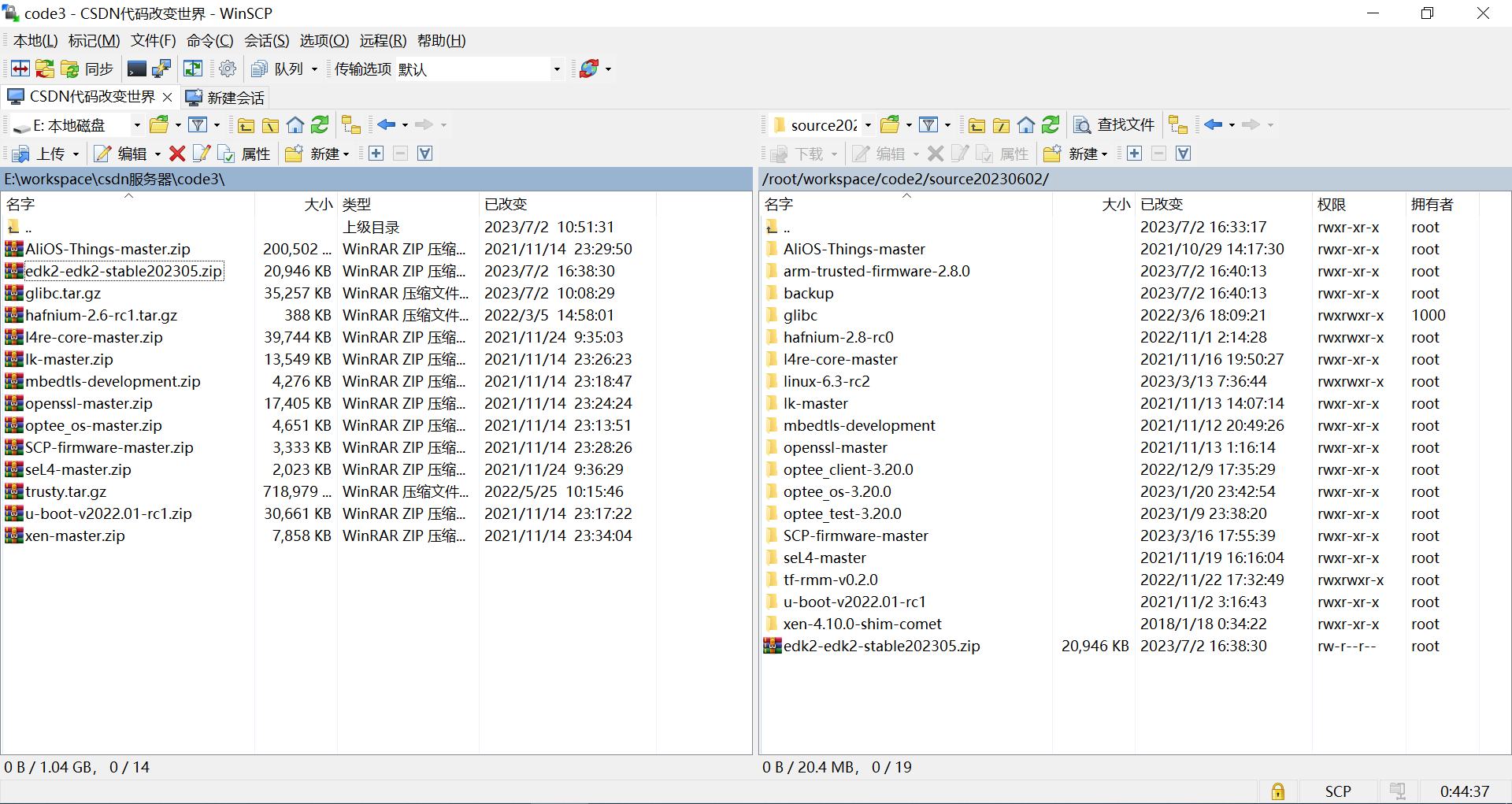Click the local 编辑 edit button

click(121, 154)
